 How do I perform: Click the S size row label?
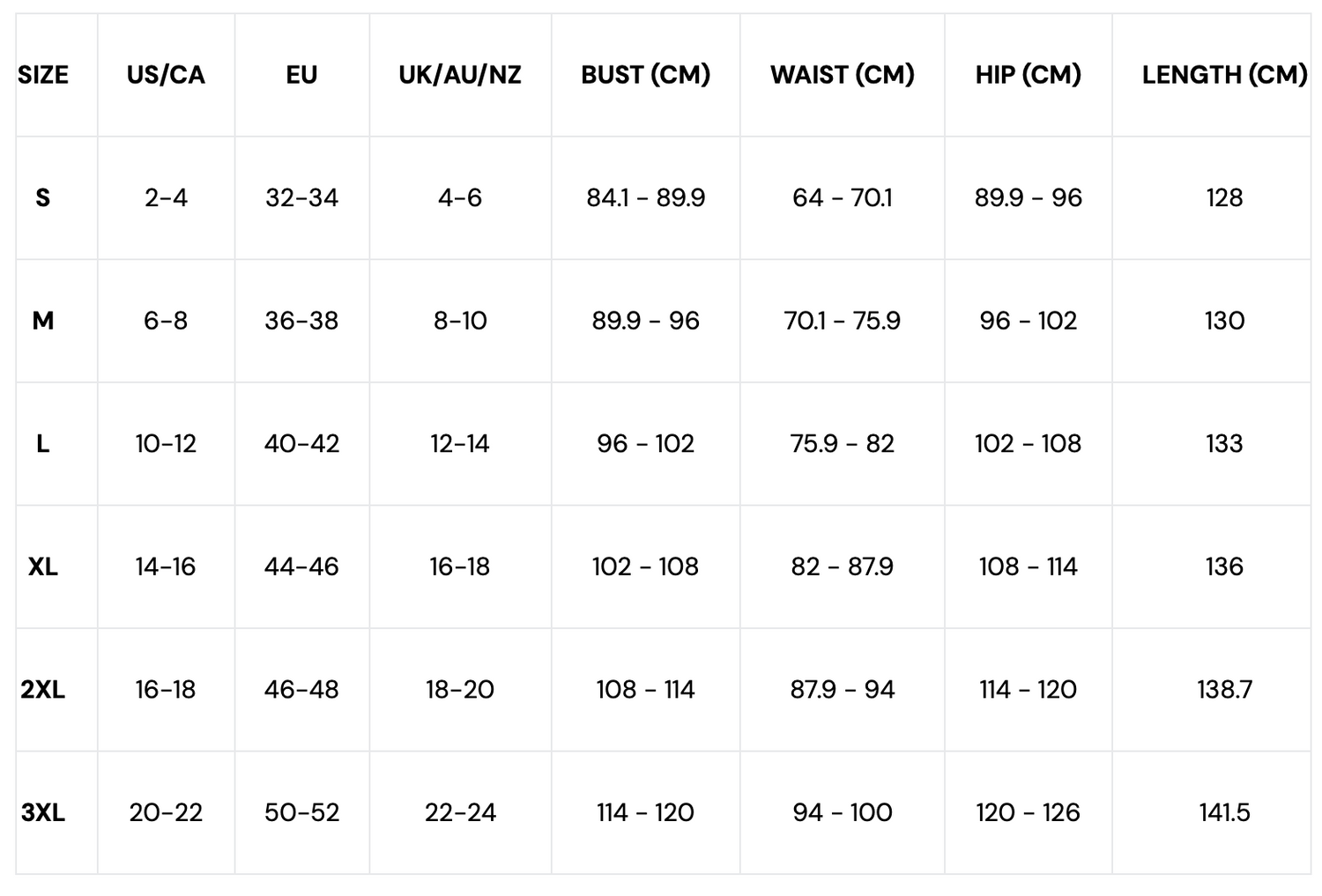(43, 197)
